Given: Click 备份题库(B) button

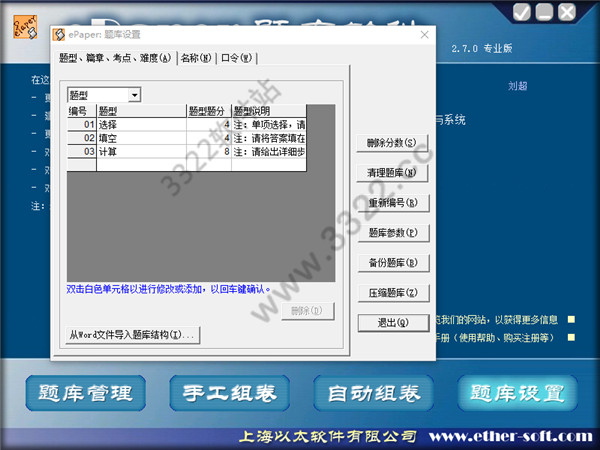Looking at the screenshot, I should pyautogui.click(x=393, y=262).
